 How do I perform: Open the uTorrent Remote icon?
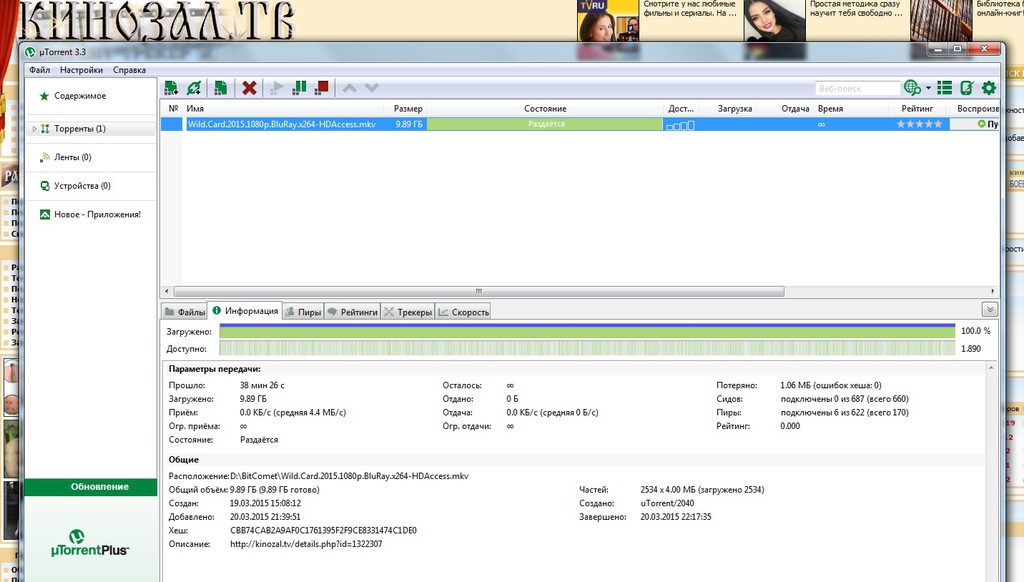pyautogui.click(x=967, y=88)
